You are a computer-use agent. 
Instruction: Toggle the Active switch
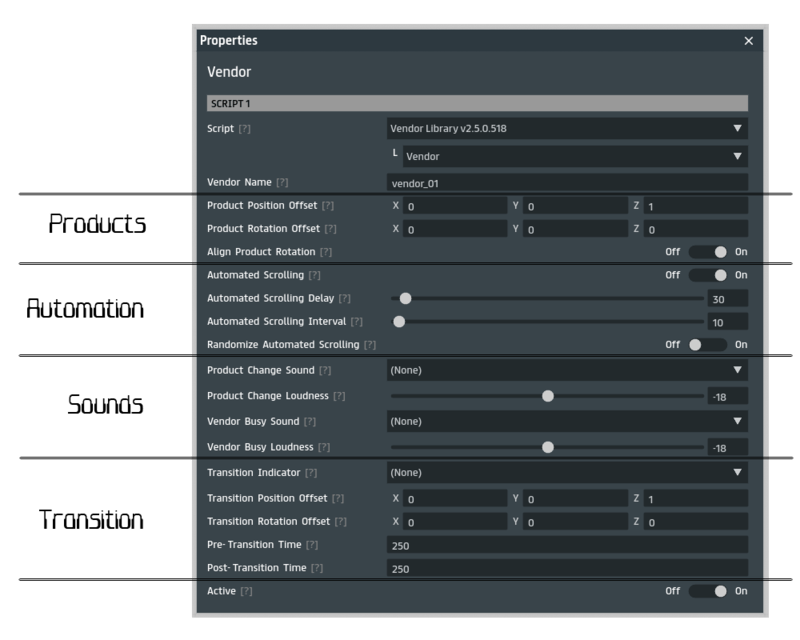[707, 591]
